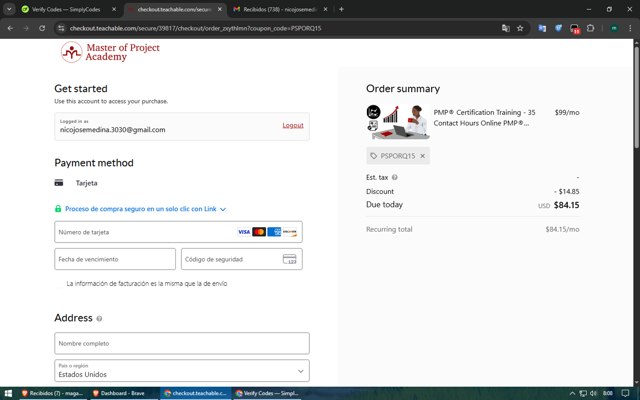Viewport: 640px width, 400px height.
Task: Click the page vertical scrollbar
Action: [636, 96]
